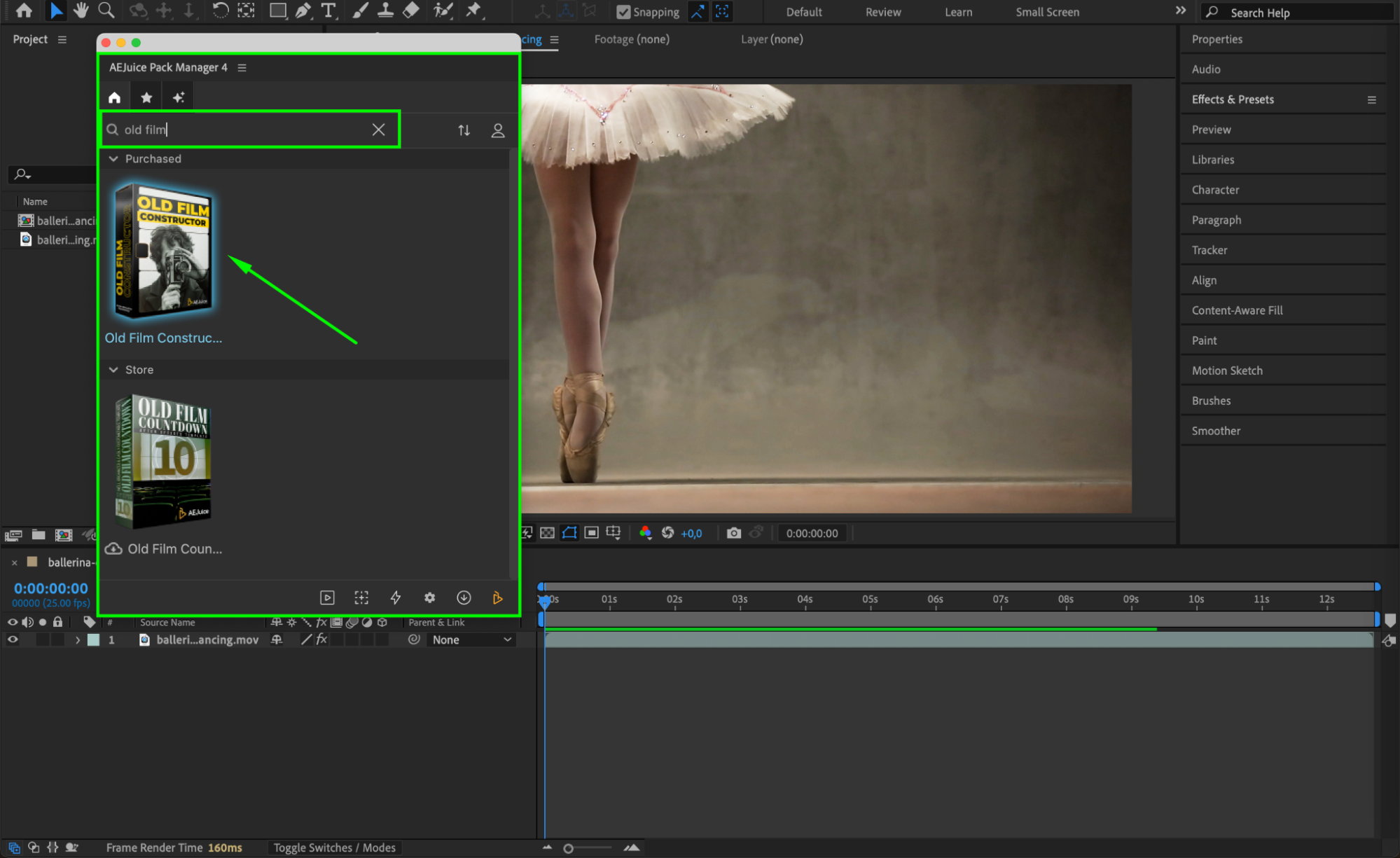
Task: Open Old Film Constructor pack
Action: pyautogui.click(x=163, y=251)
